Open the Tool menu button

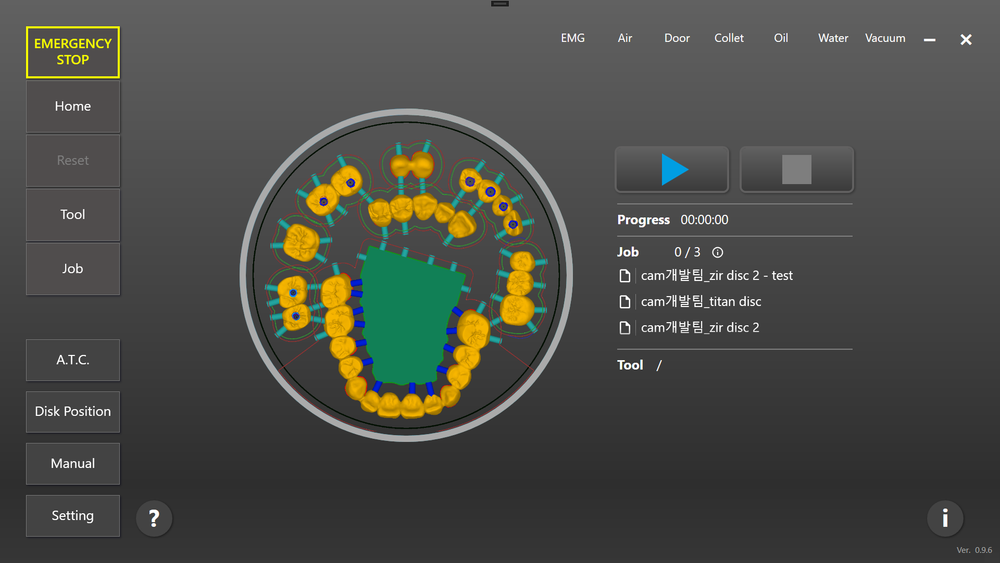click(73, 215)
